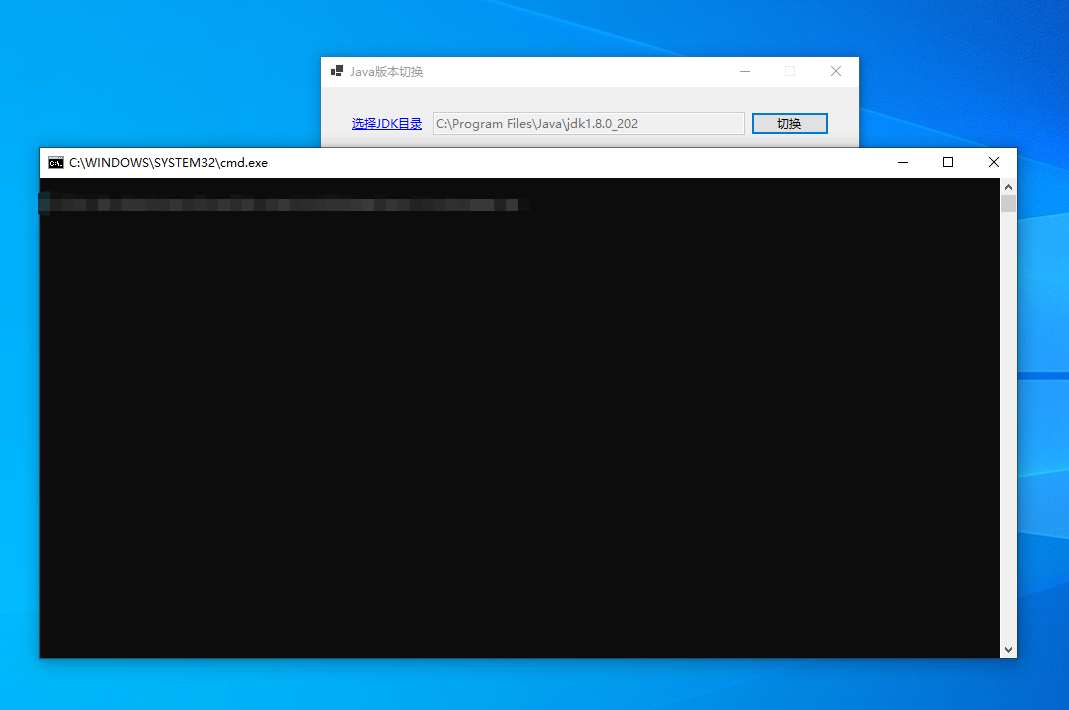Click the 选择JDK目录 link
1069x710 pixels.
click(x=387, y=123)
